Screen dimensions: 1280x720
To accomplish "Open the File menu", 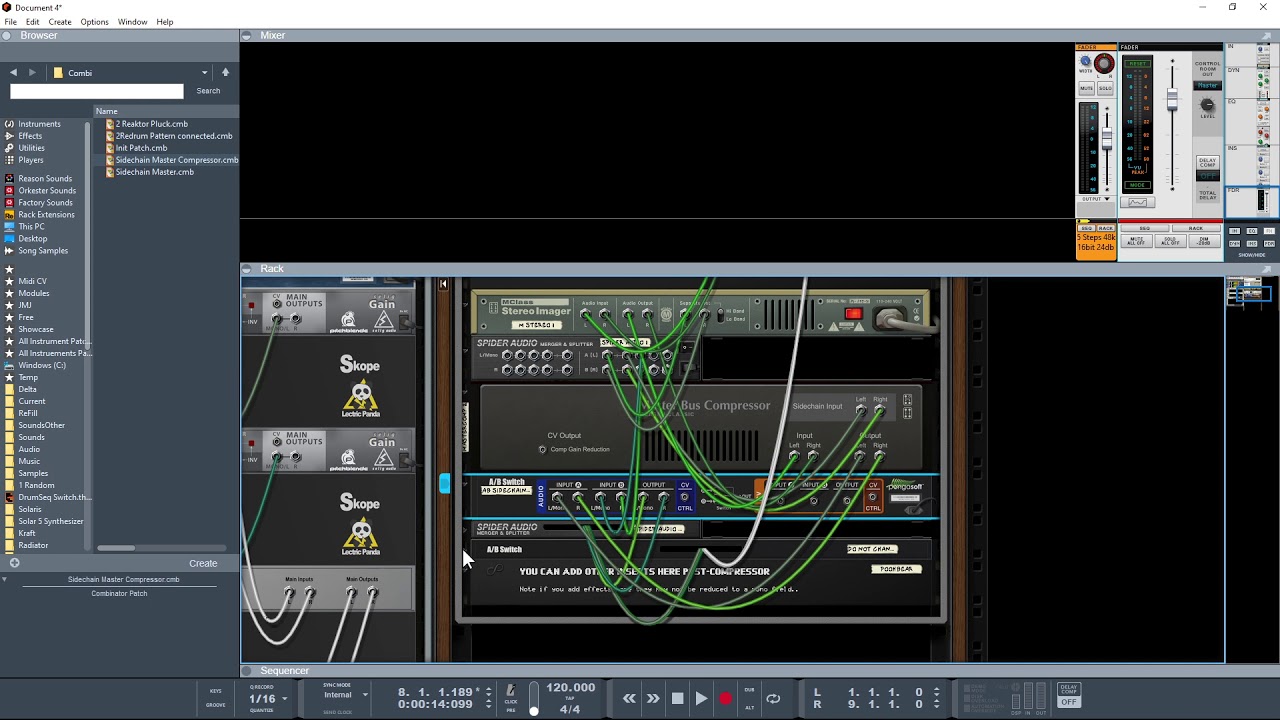I will pos(10,22).
